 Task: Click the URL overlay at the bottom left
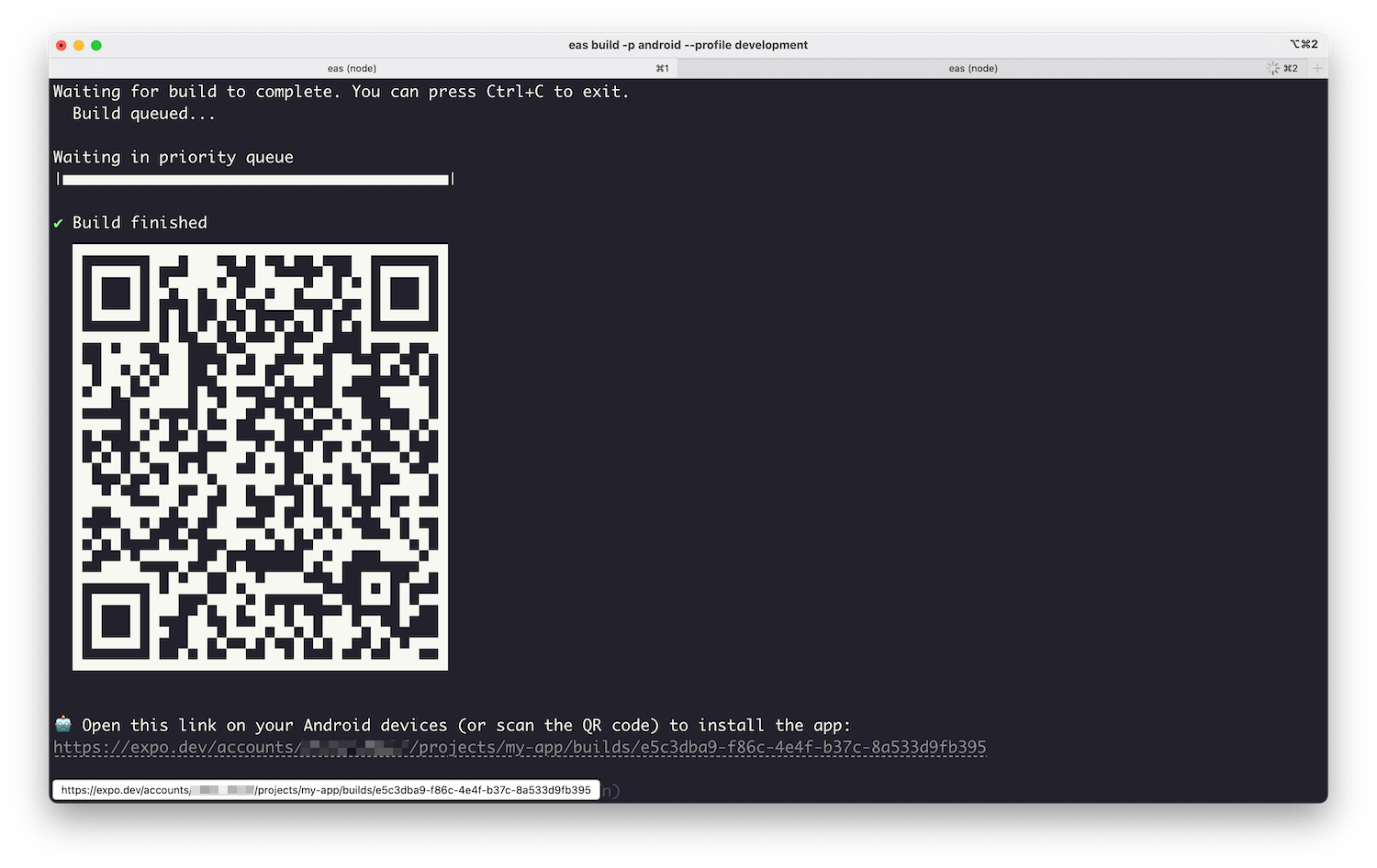coord(325,789)
